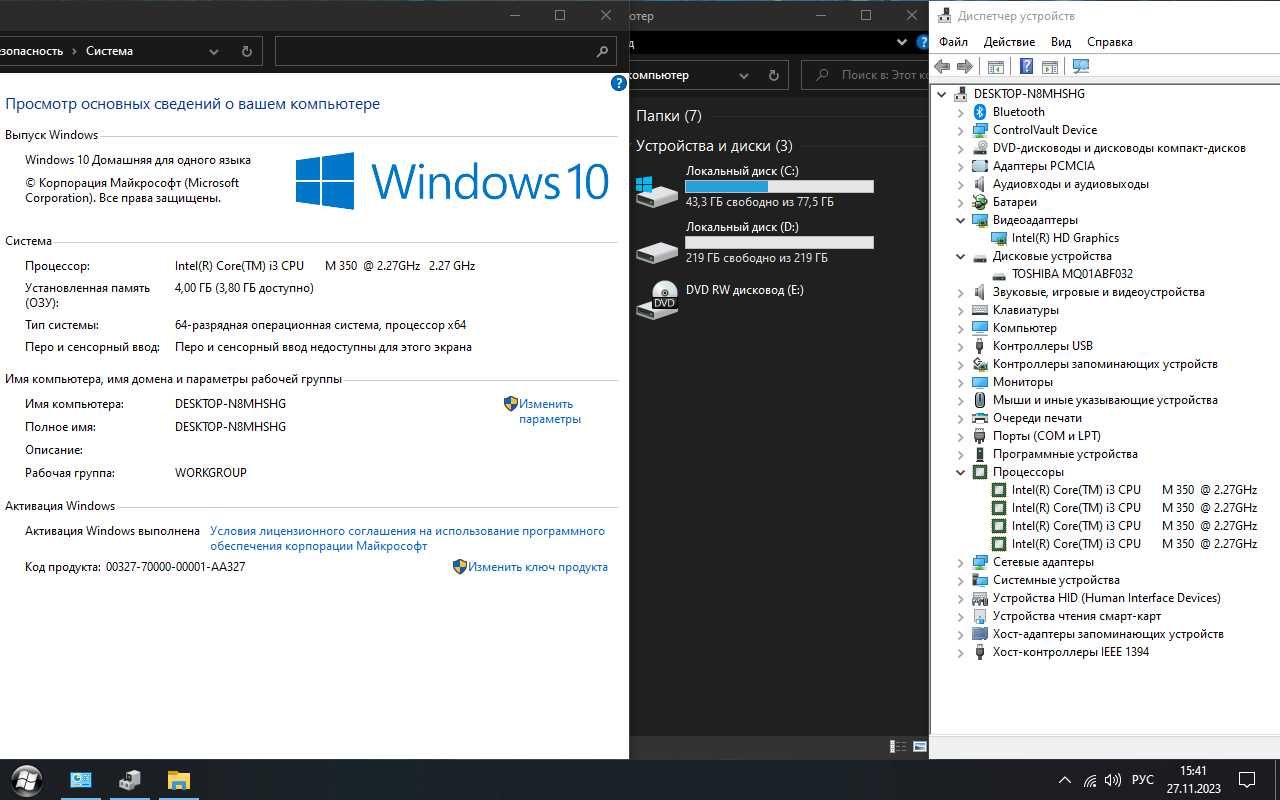Switch Explorer to large icons view icon
Screen dimensions: 1280x800
click(920, 746)
